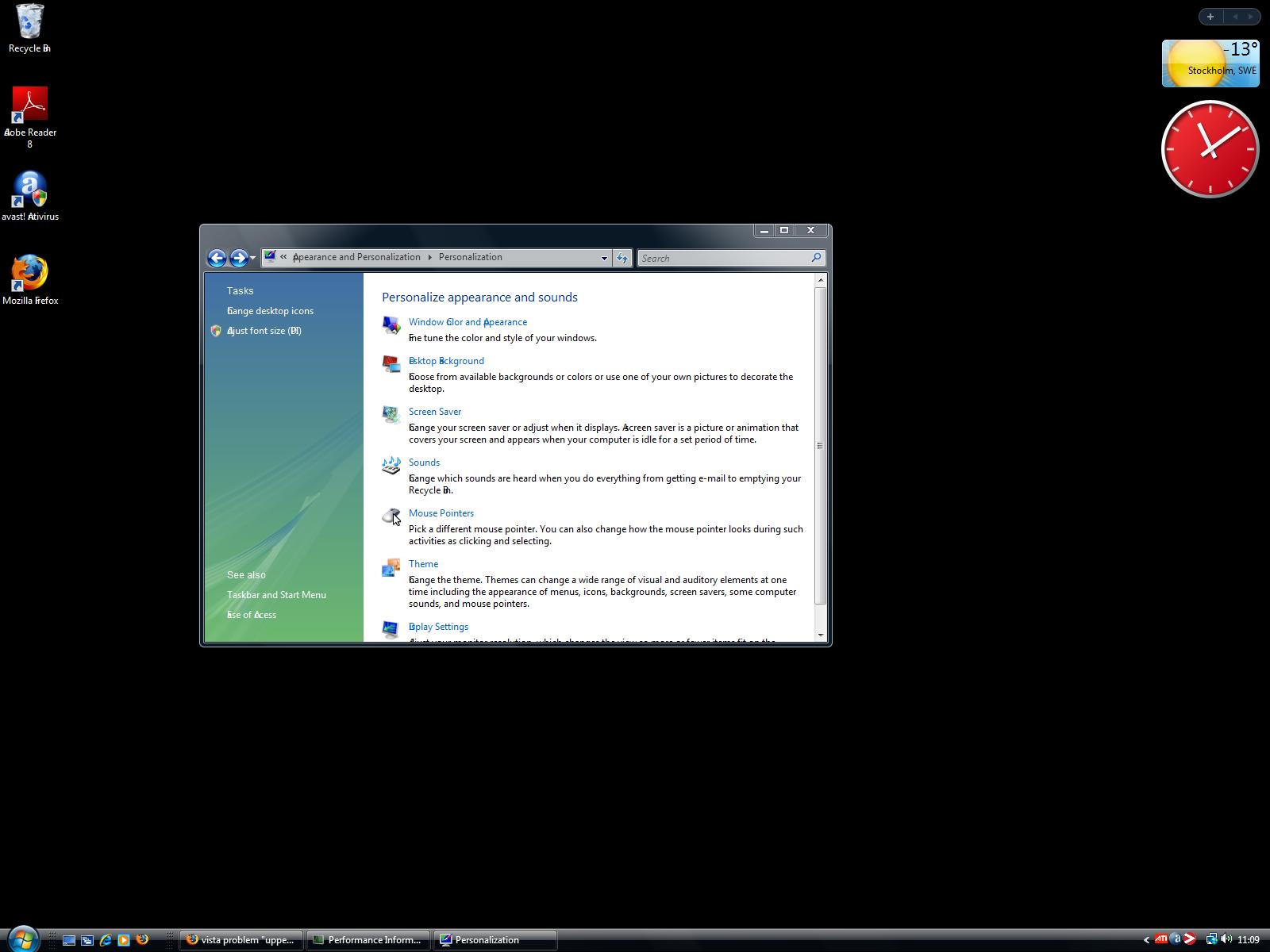Click Adjust font size (DPI) task
The width and height of the screenshot is (1270, 952).
click(x=264, y=331)
